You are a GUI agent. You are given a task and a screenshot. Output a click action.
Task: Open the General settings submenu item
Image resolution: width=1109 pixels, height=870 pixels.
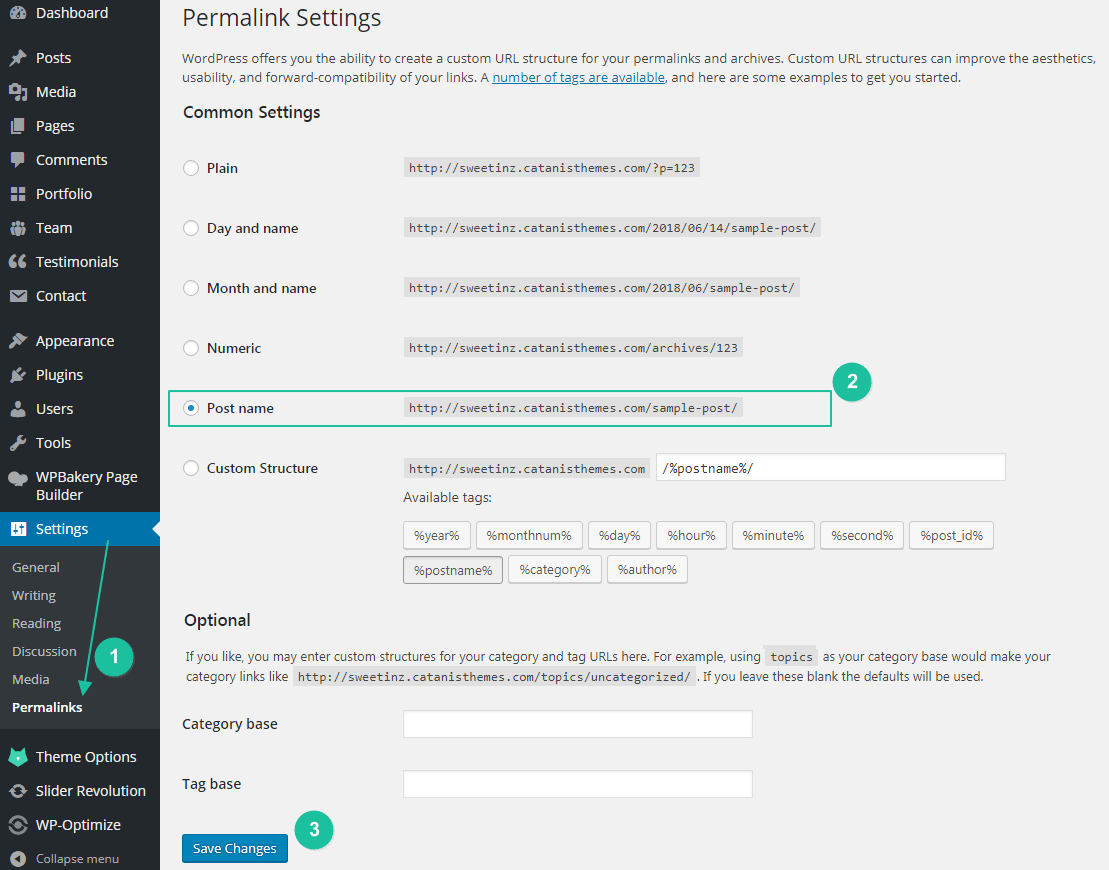pyautogui.click(x=35, y=567)
